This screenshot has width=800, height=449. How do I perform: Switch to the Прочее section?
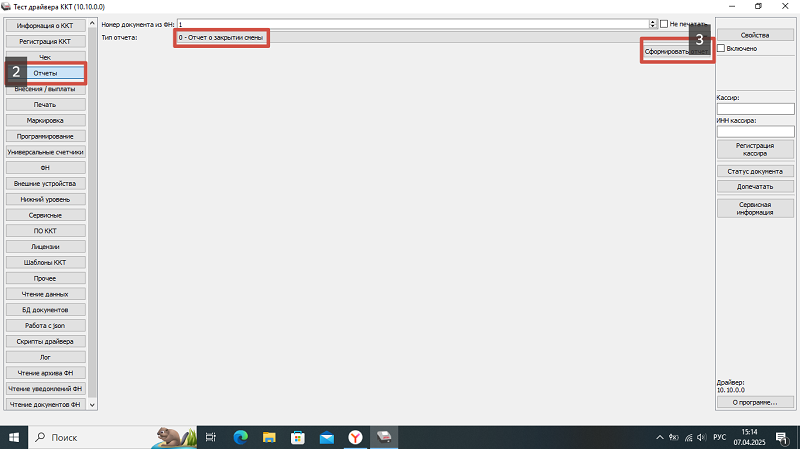point(45,278)
